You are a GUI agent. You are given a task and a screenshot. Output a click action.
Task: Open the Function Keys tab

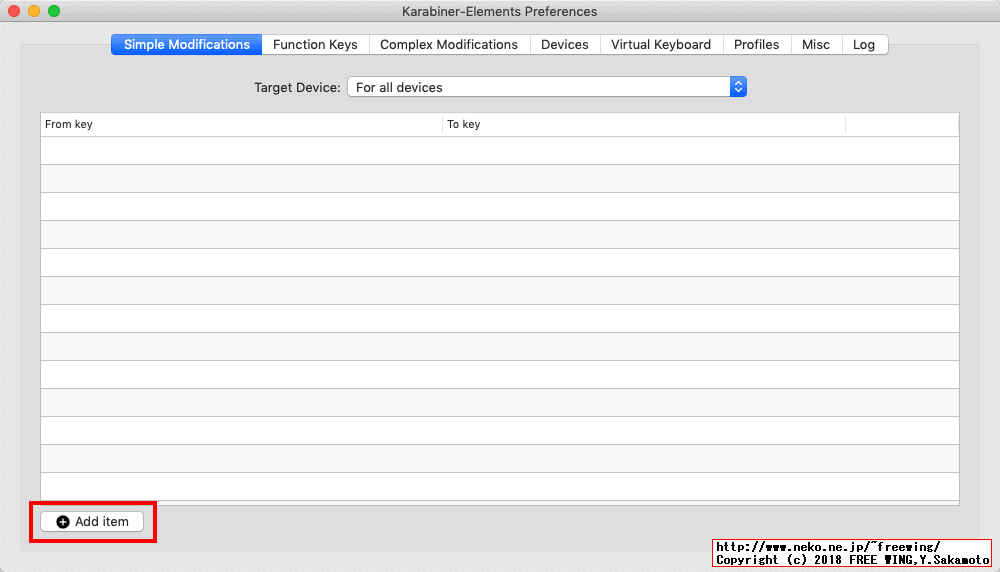click(x=315, y=45)
